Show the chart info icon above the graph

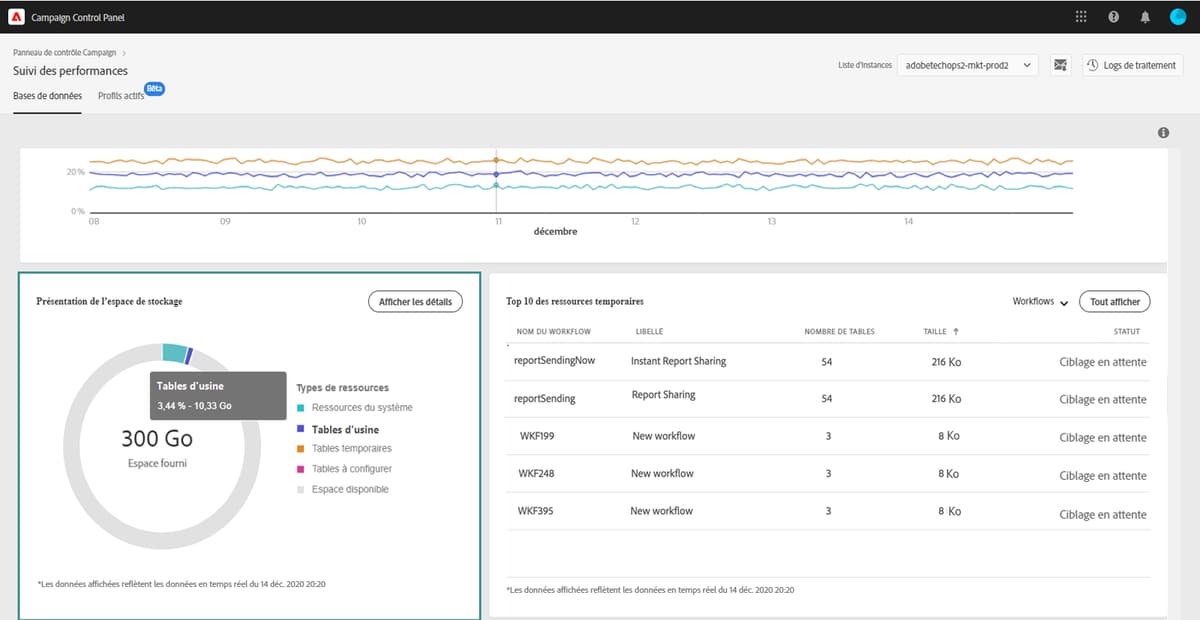click(x=1162, y=132)
